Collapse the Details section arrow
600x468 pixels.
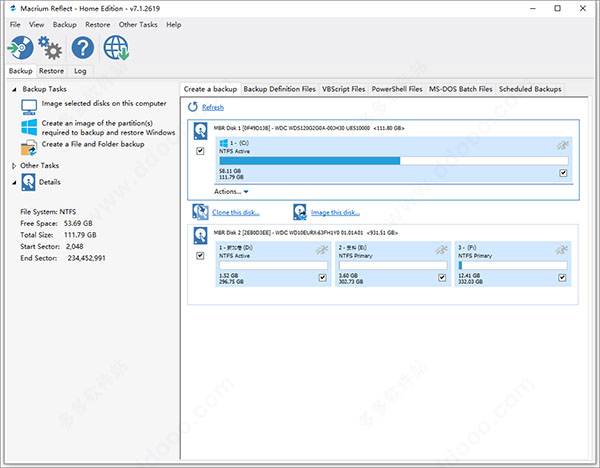pos(14,183)
